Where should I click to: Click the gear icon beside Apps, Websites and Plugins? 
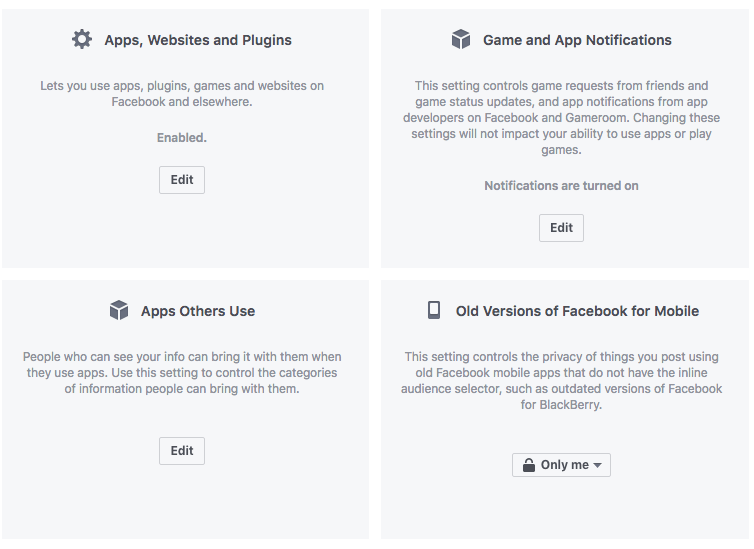(82, 39)
